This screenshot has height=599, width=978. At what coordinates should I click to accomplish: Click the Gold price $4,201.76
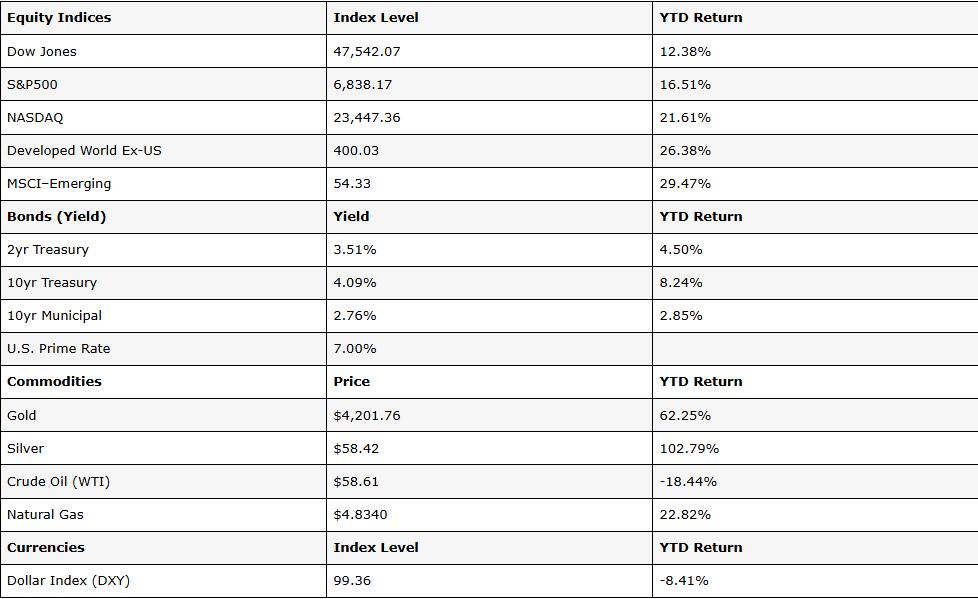[x=367, y=416]
